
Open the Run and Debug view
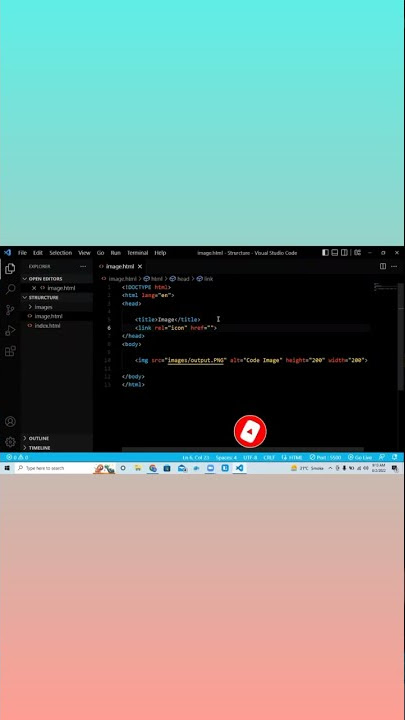coord(10,331)
